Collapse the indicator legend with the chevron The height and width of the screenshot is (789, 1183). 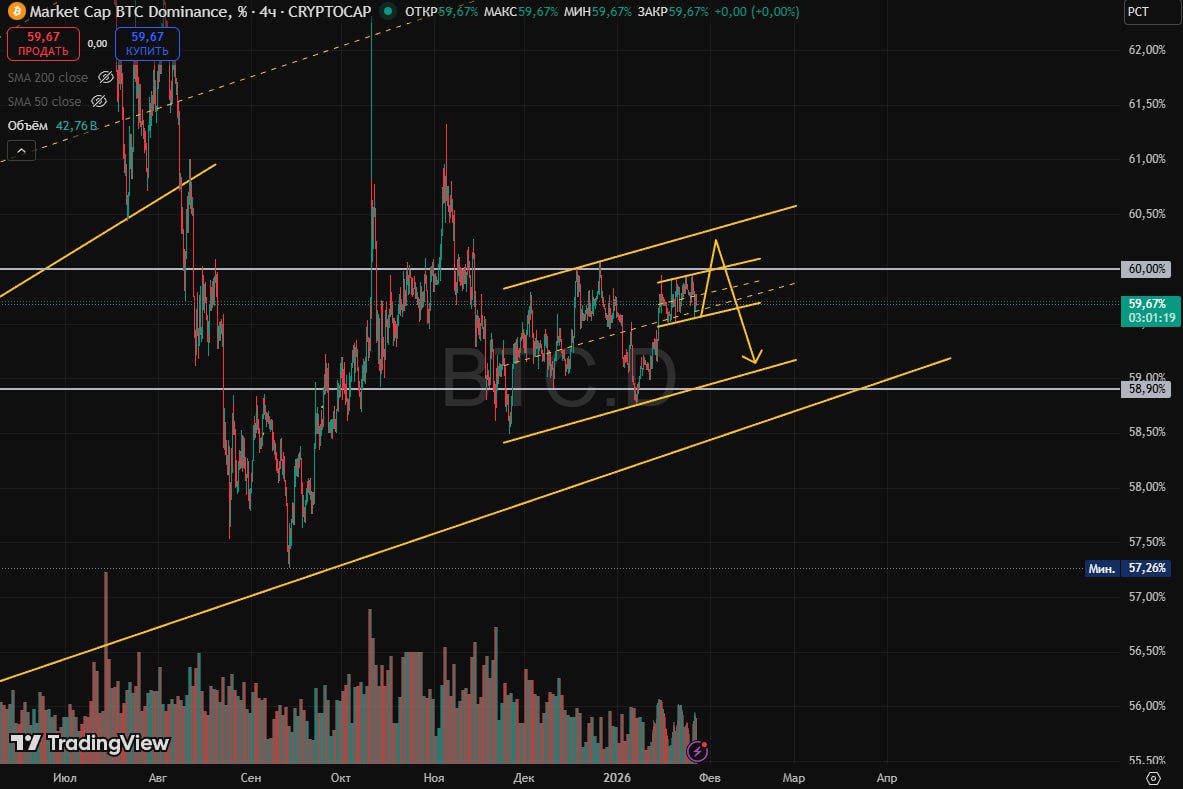click(x=21, y=151)
